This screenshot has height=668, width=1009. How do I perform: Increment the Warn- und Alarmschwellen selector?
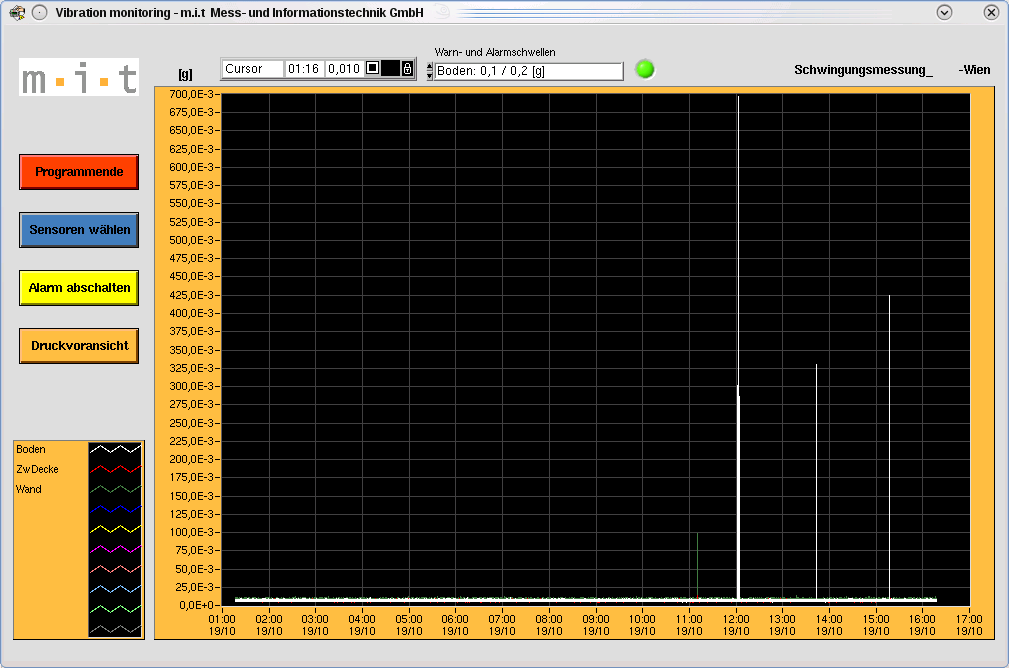point(430,67)
